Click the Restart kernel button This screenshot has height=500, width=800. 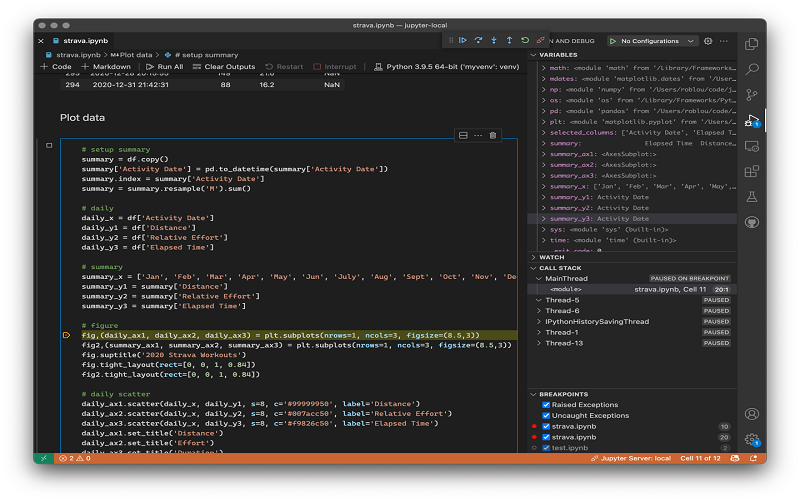coord(284,67)
